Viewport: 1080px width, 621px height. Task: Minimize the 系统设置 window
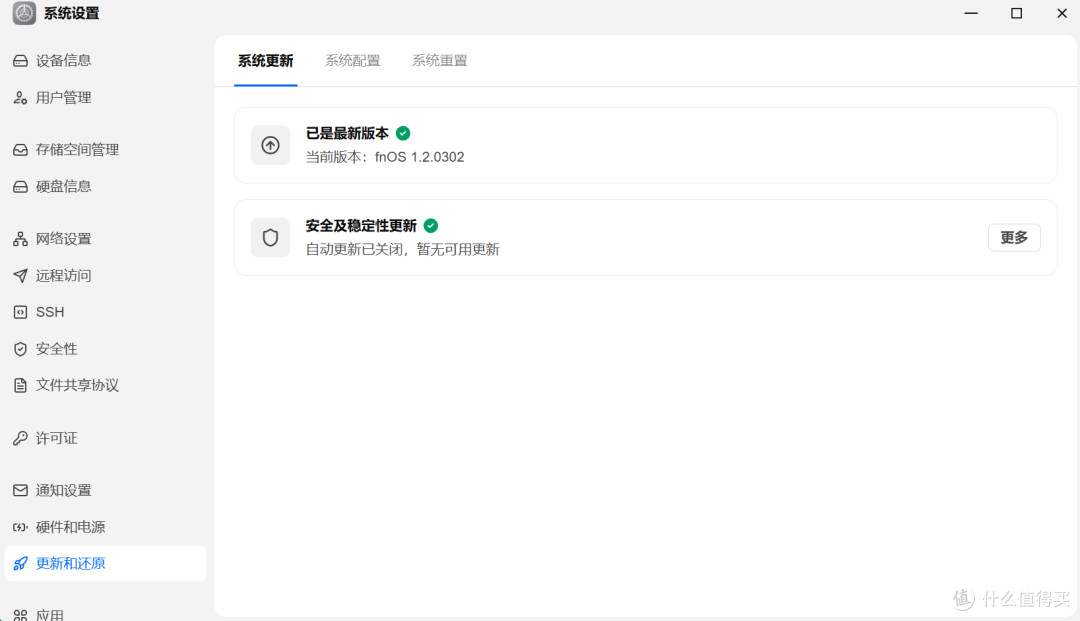[x=971, y=13]
